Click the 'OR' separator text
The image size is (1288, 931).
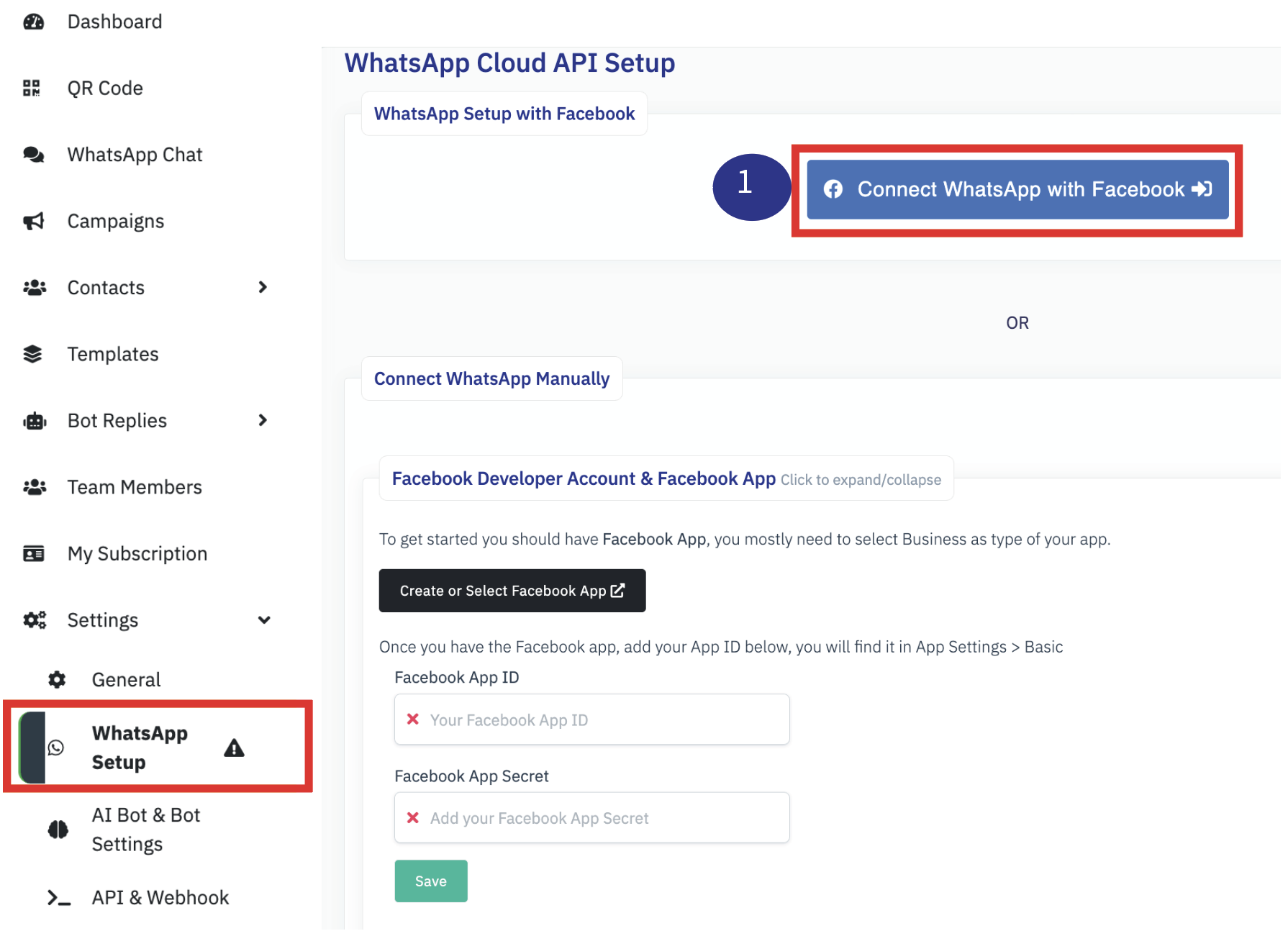[1017, 323]
